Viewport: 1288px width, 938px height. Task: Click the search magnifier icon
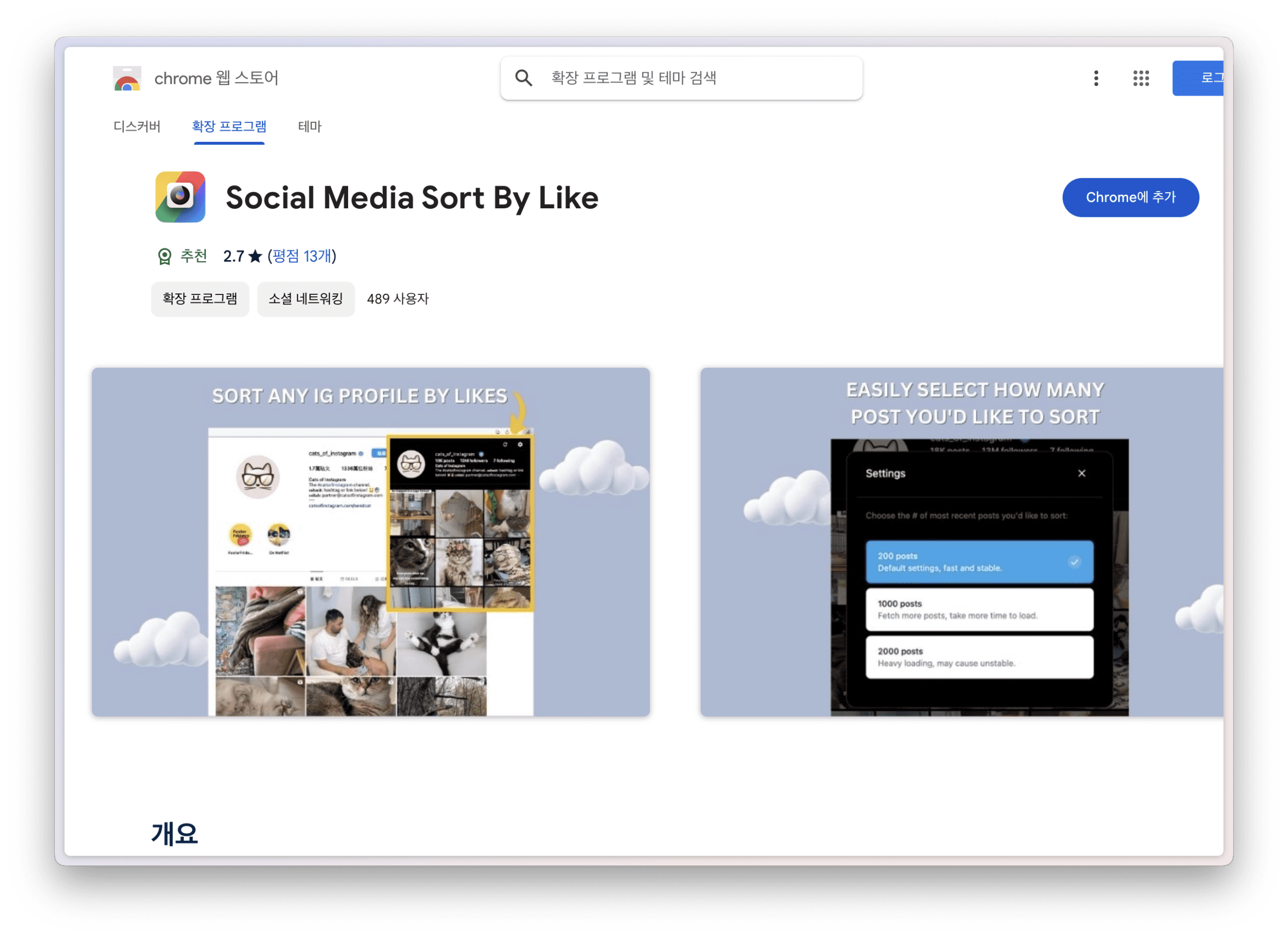(x=525, y=79)
